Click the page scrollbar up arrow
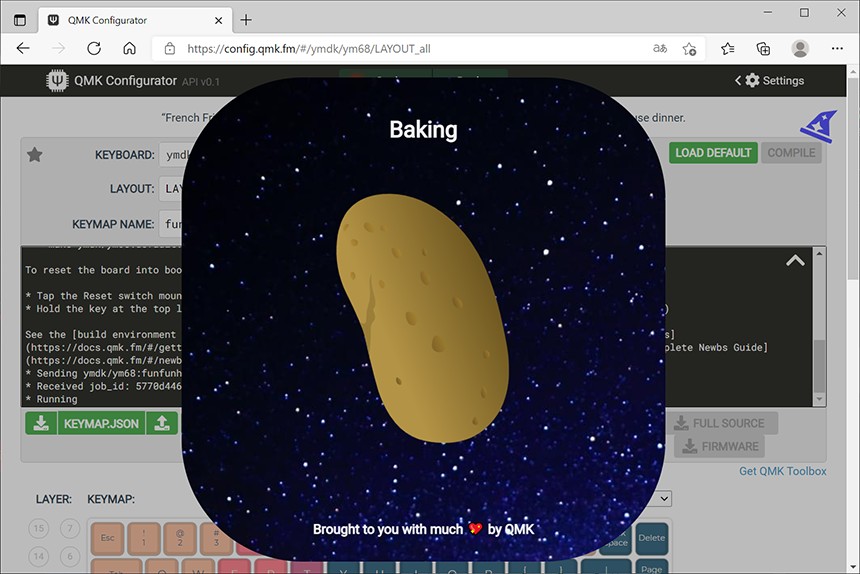 tap(853, 72)
